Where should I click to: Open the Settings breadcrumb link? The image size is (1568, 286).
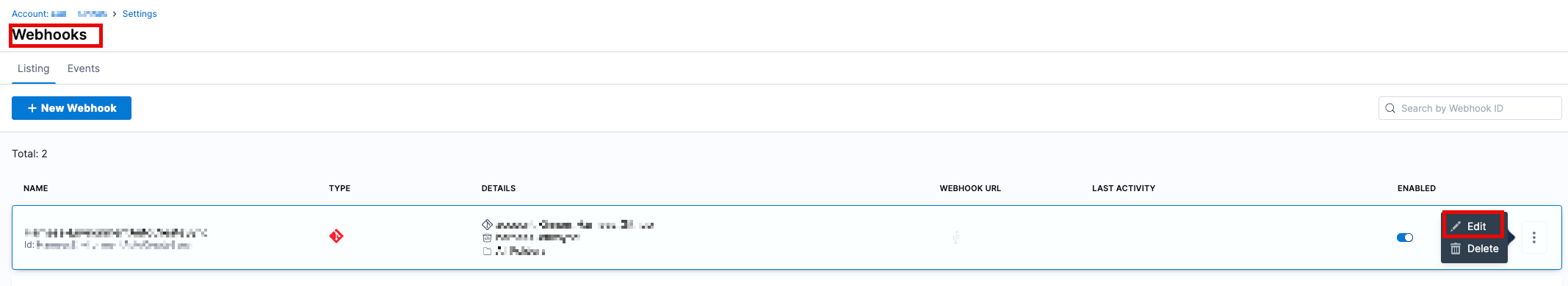[140, 14]
